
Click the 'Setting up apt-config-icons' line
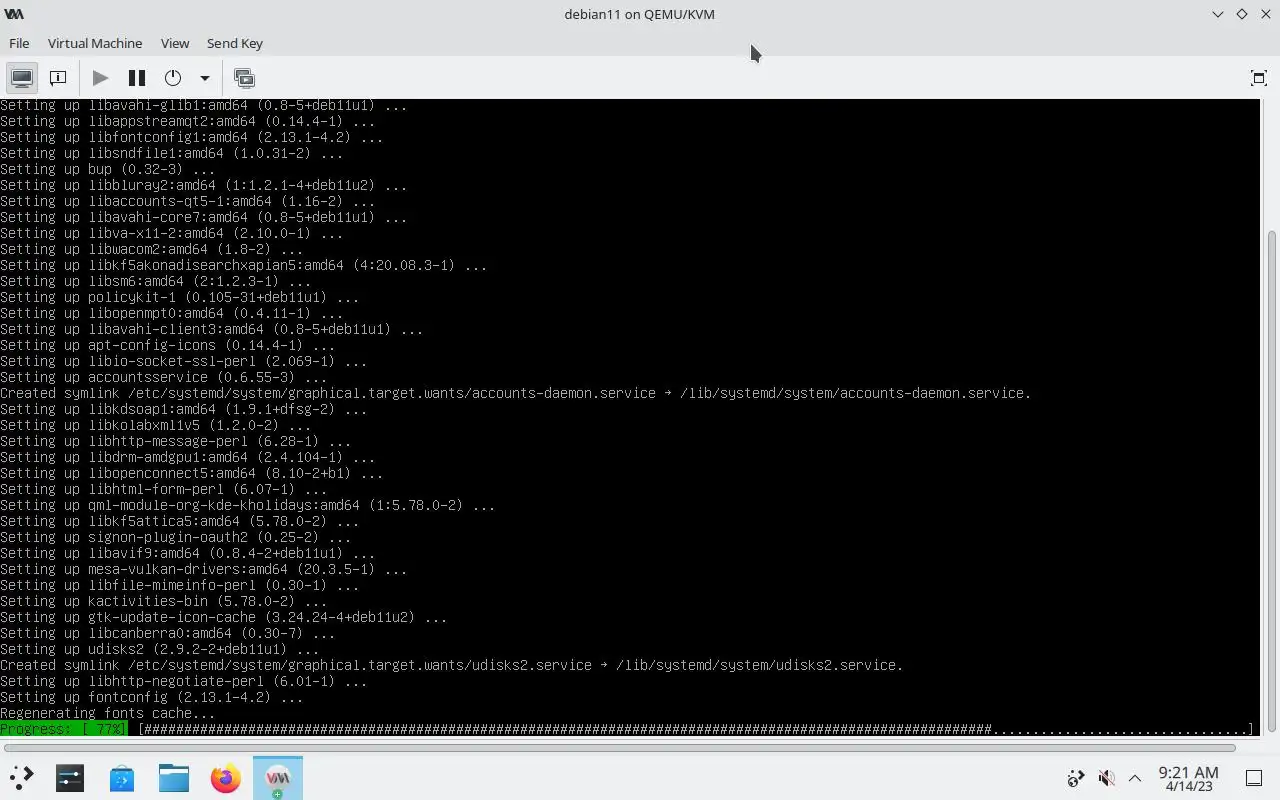click(x=168, y=345)
